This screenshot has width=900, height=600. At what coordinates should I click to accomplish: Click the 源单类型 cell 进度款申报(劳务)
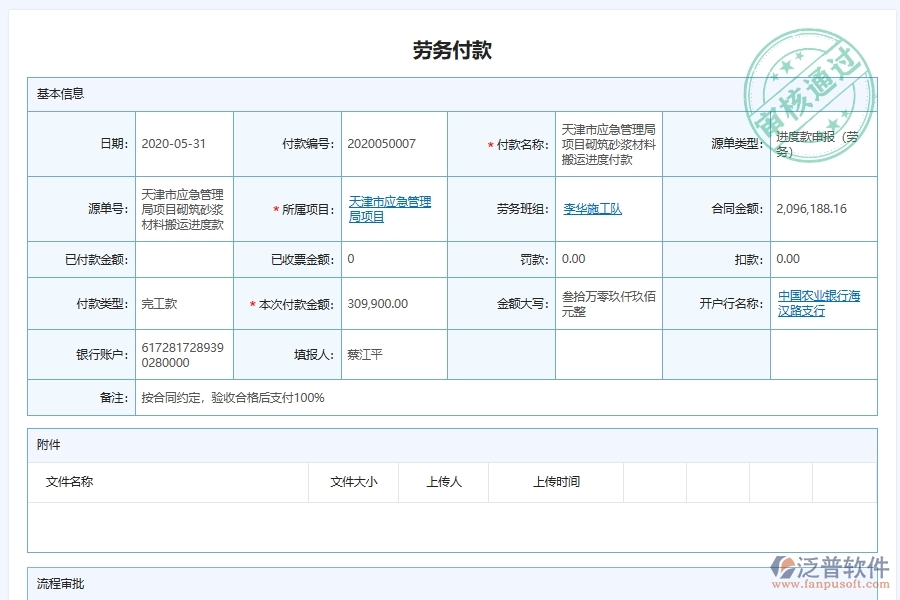[822, 143]
